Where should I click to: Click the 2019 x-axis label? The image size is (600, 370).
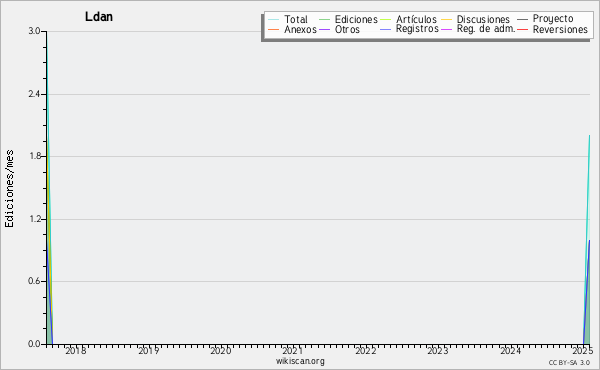click(x=148, y=351)
